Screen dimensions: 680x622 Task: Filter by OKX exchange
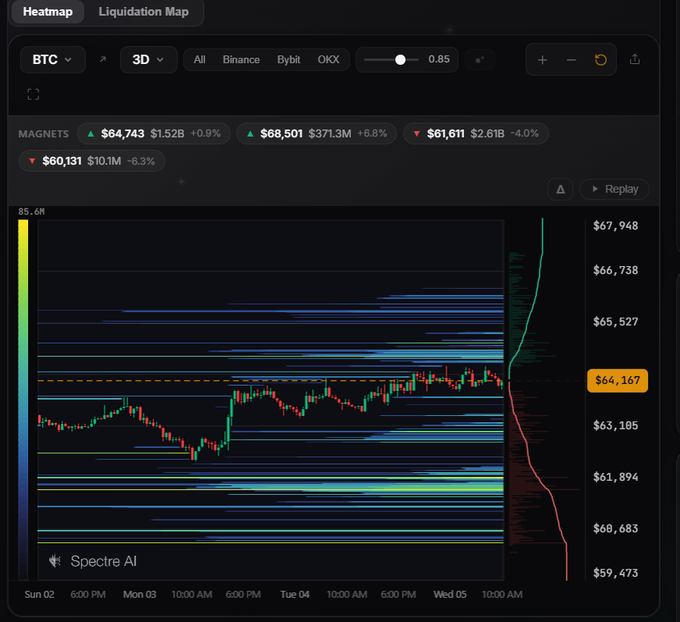pos(328,59)
